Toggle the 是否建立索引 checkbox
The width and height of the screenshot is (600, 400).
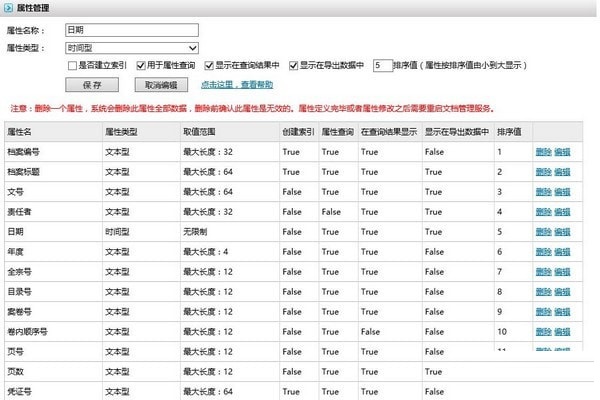tap(72, 66)
